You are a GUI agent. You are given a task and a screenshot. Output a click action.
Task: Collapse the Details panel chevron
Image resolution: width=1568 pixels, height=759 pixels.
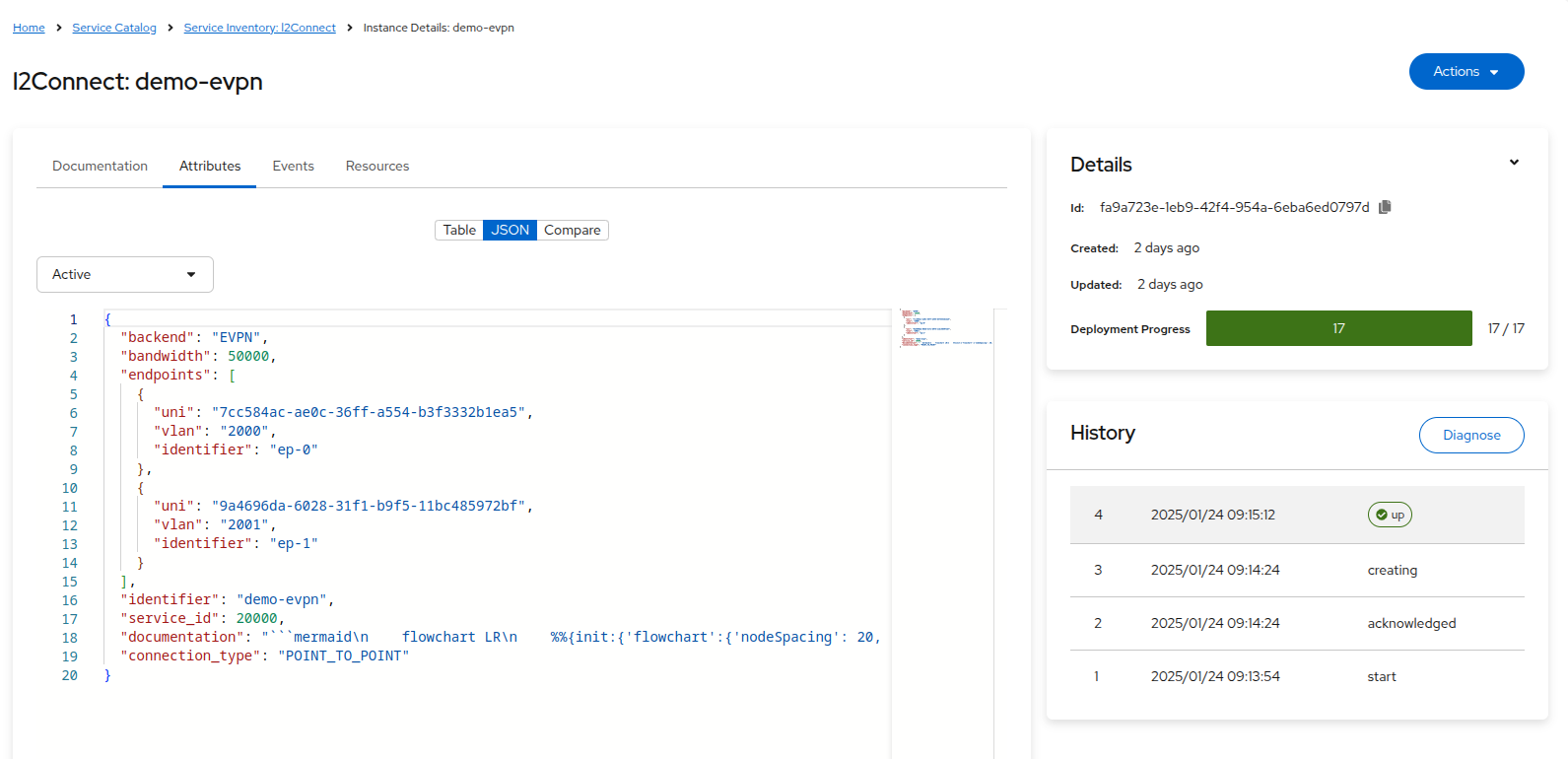coord(1514,163)
